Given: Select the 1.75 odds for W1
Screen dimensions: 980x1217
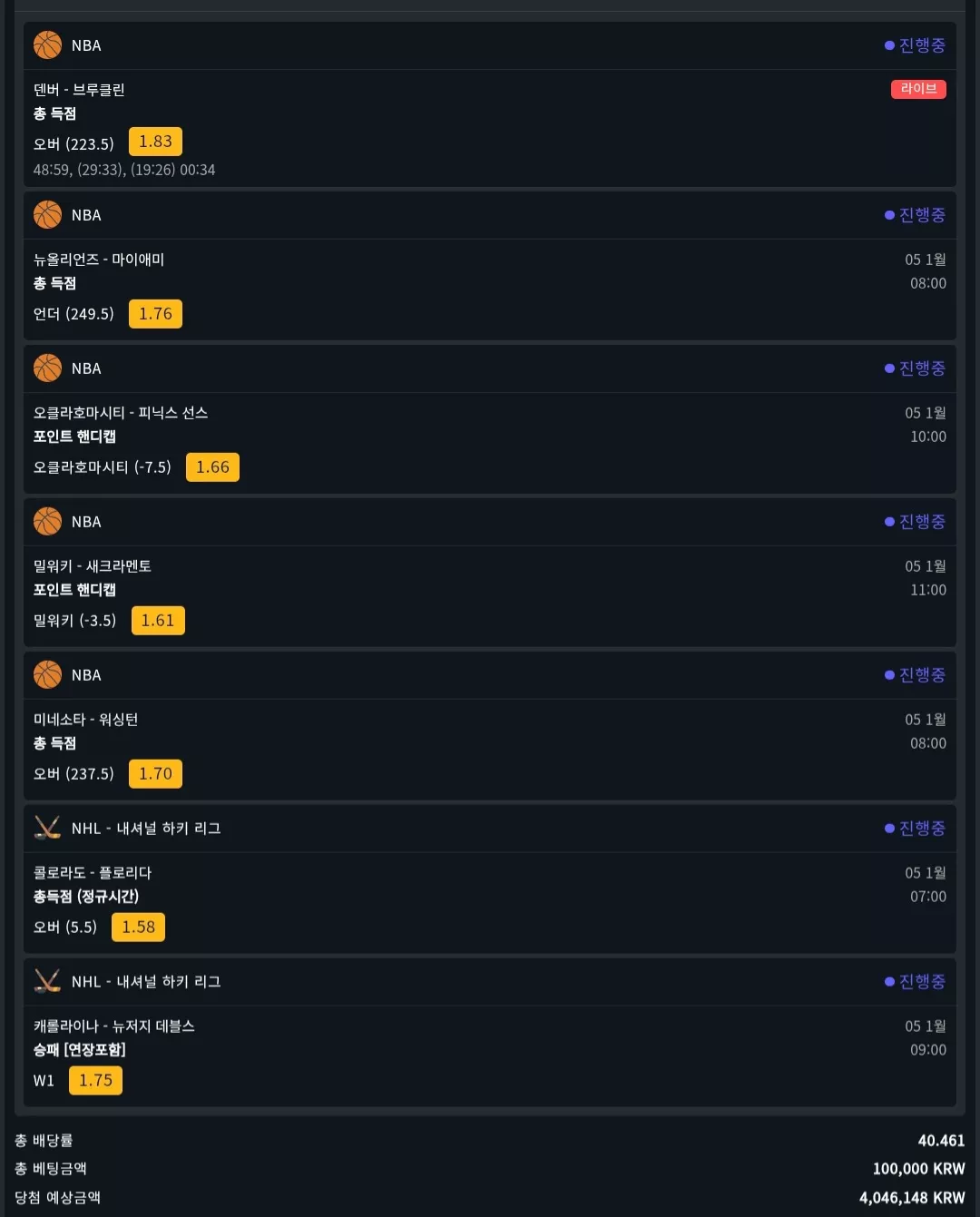Looking at the screenshot, I should point(95,1081).
